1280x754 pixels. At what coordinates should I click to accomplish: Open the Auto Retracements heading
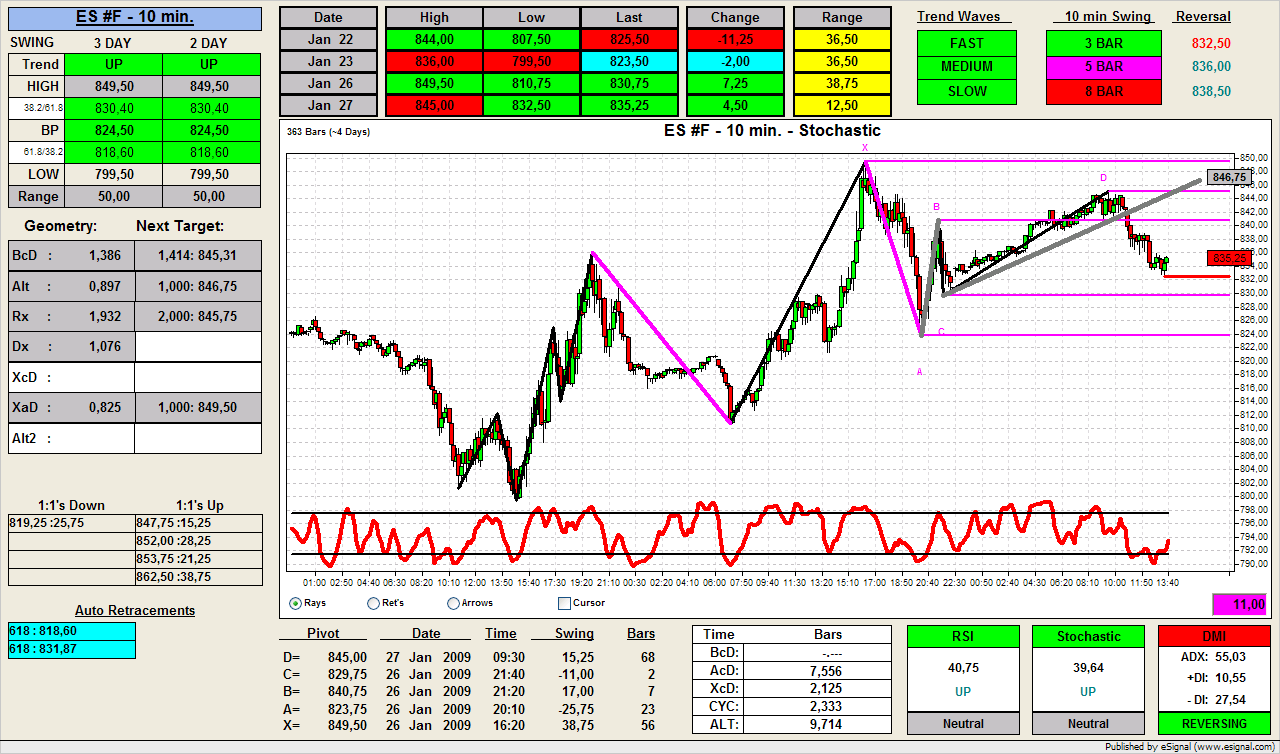[x=135, y=610]
